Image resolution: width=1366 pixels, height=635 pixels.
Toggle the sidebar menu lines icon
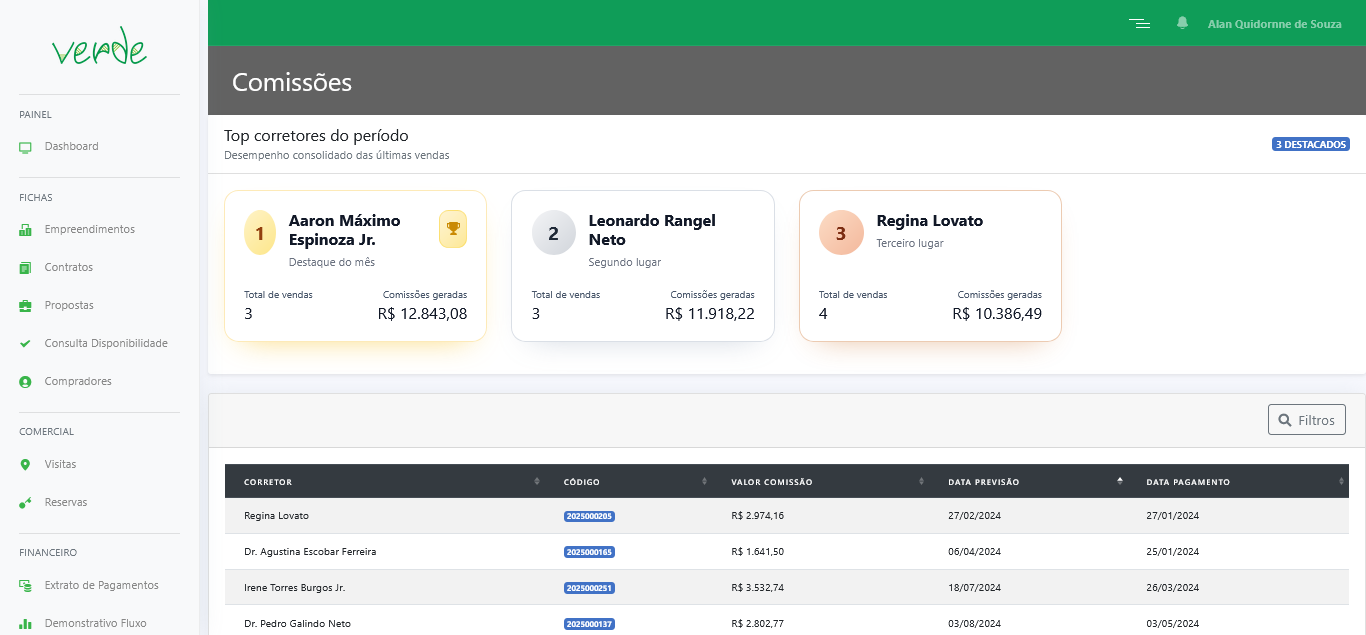point(1139,23)
